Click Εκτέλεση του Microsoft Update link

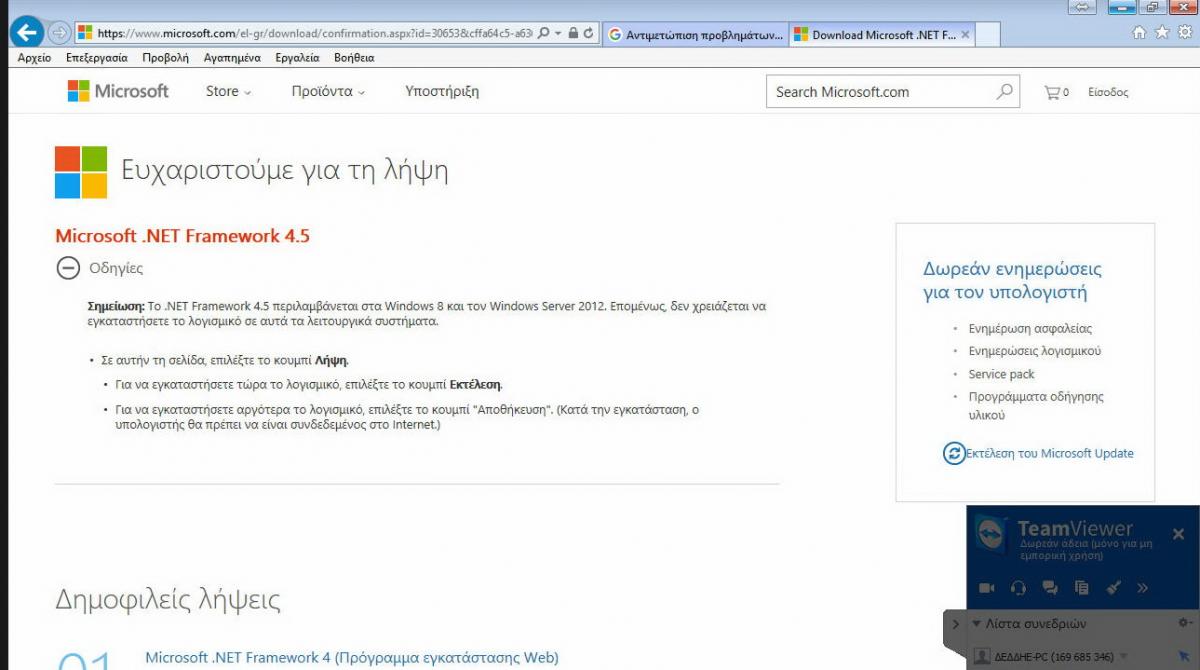[x=1049, y=453]
